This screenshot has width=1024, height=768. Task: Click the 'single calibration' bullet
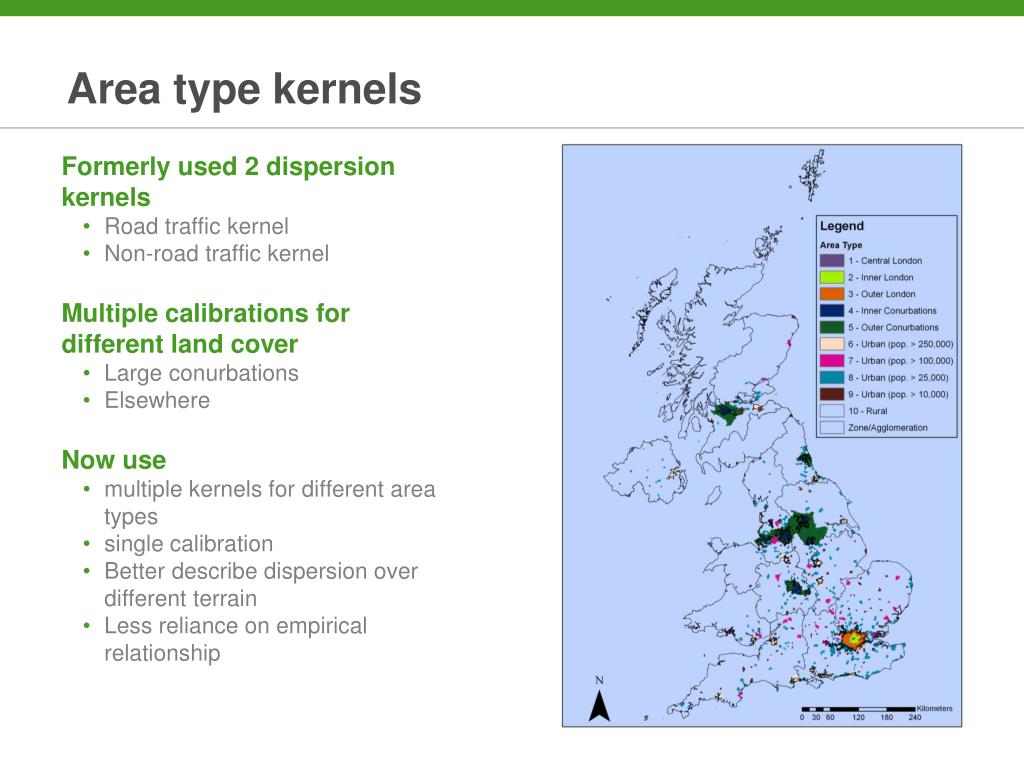(x=188, y=544)
